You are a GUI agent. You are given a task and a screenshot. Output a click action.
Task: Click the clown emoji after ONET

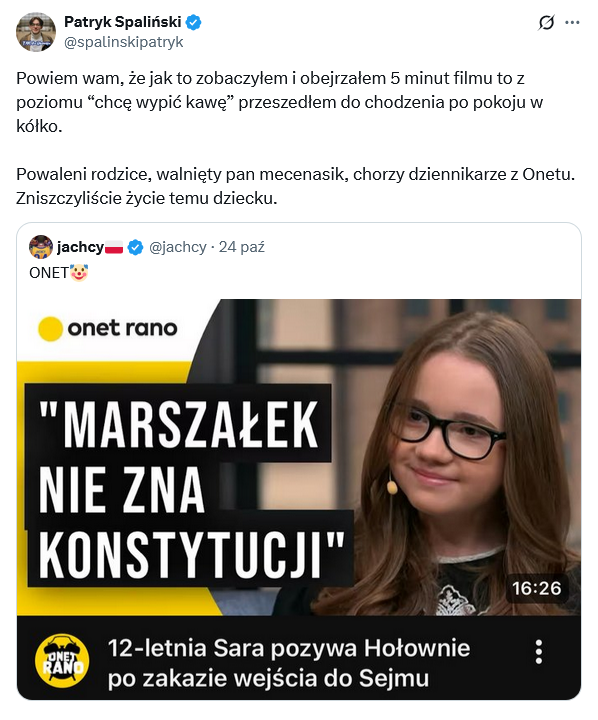click(x=79, y=273)
